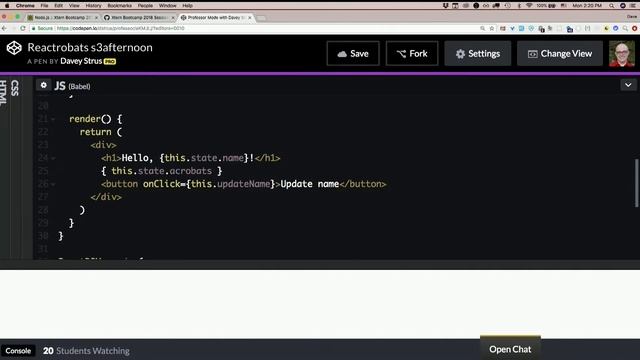The height and width of the screenshot is (360, 640).
Task: Switch to the Node.js Xtern Bootcamp browser tab
Action: [x=61, y=18]
